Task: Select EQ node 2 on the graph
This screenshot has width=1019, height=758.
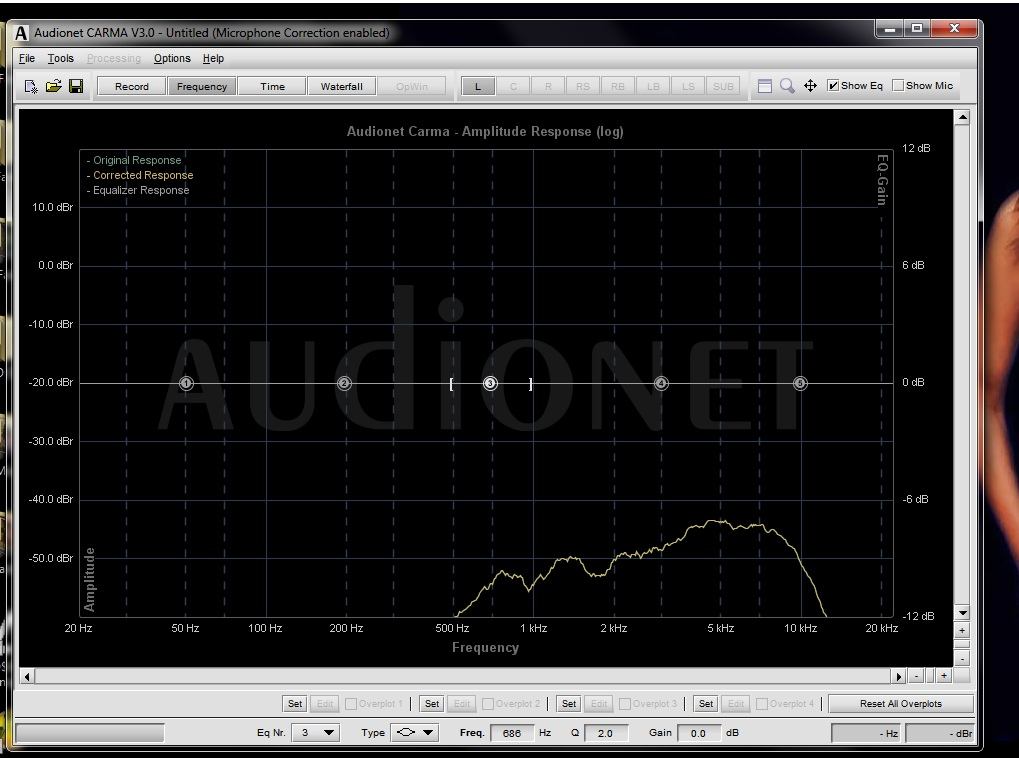Action: [344, 384]
